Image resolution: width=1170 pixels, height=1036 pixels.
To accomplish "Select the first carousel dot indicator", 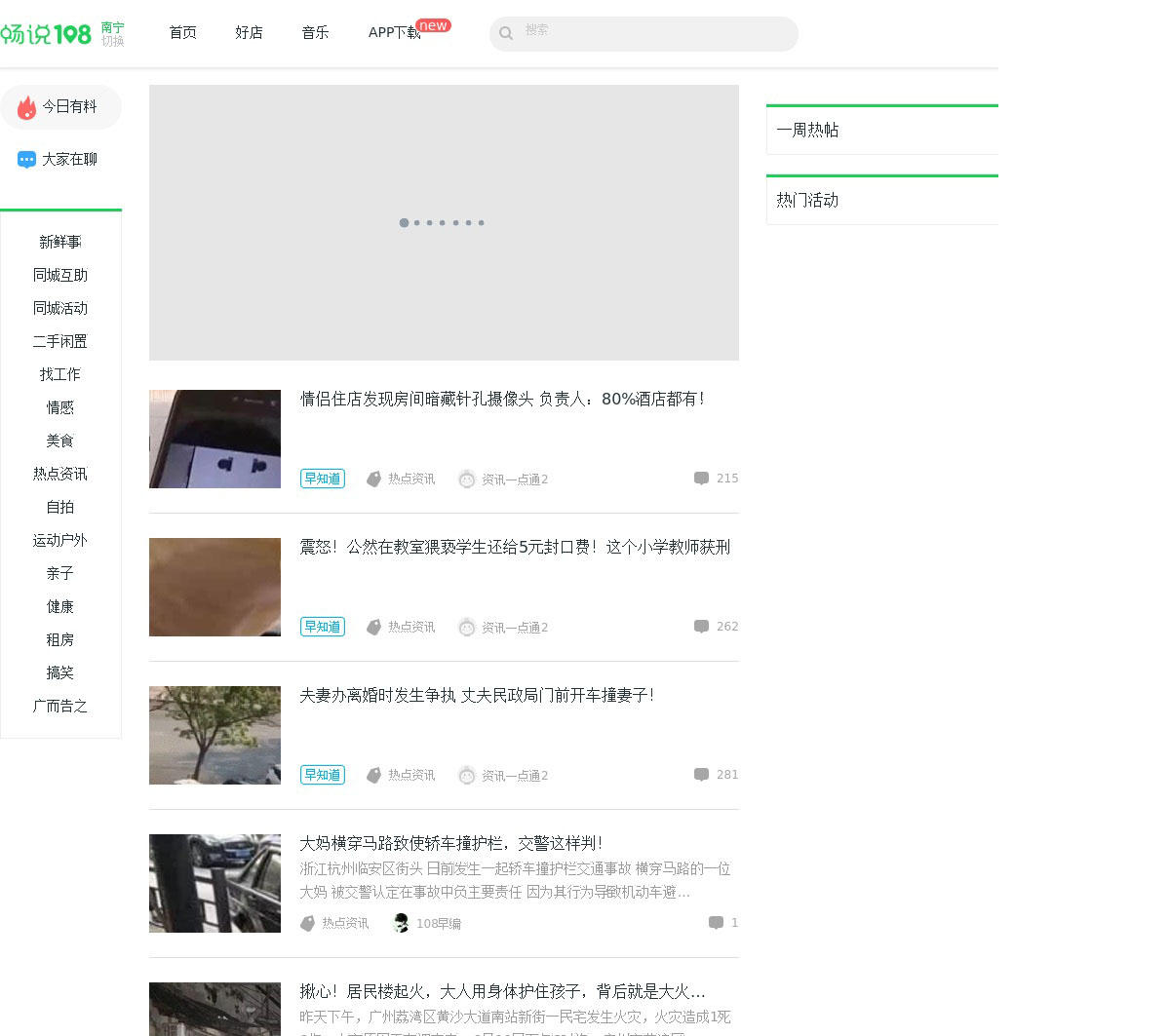I will pos(404,223).
